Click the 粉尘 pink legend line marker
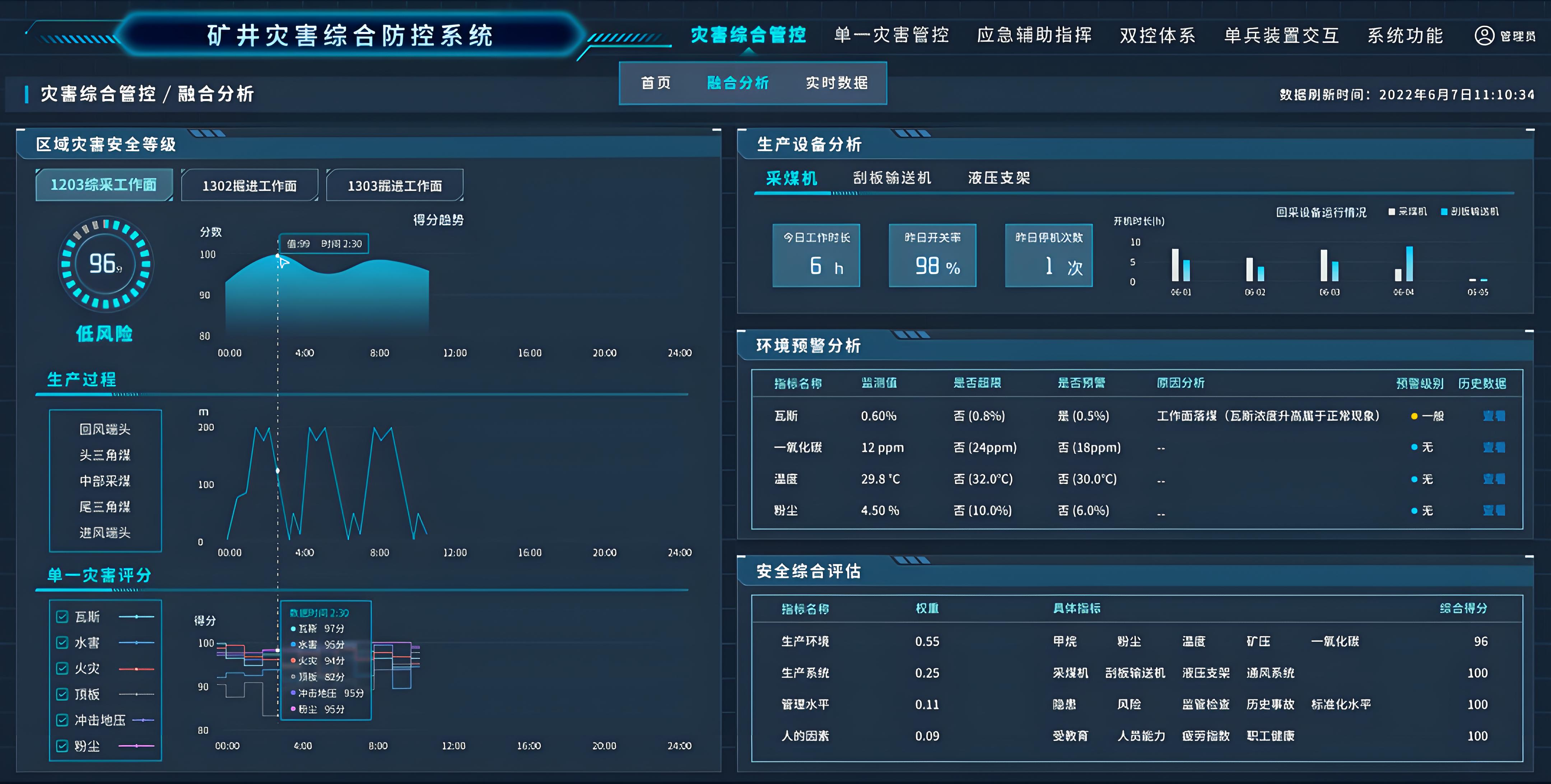This screenshot has width=1551, height=784. tap(137, 746)
